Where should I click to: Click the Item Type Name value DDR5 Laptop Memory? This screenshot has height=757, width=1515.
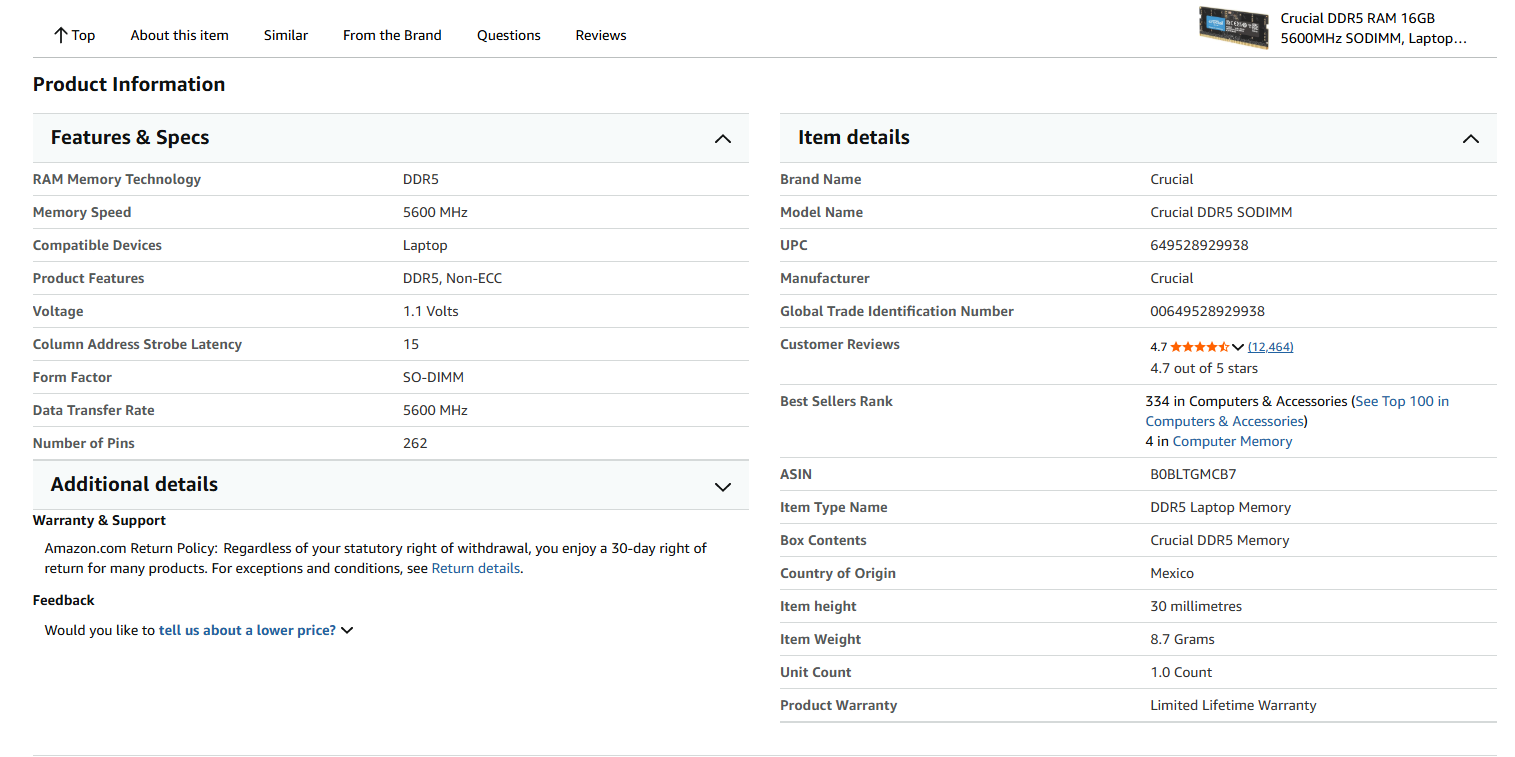[1221, 507]
